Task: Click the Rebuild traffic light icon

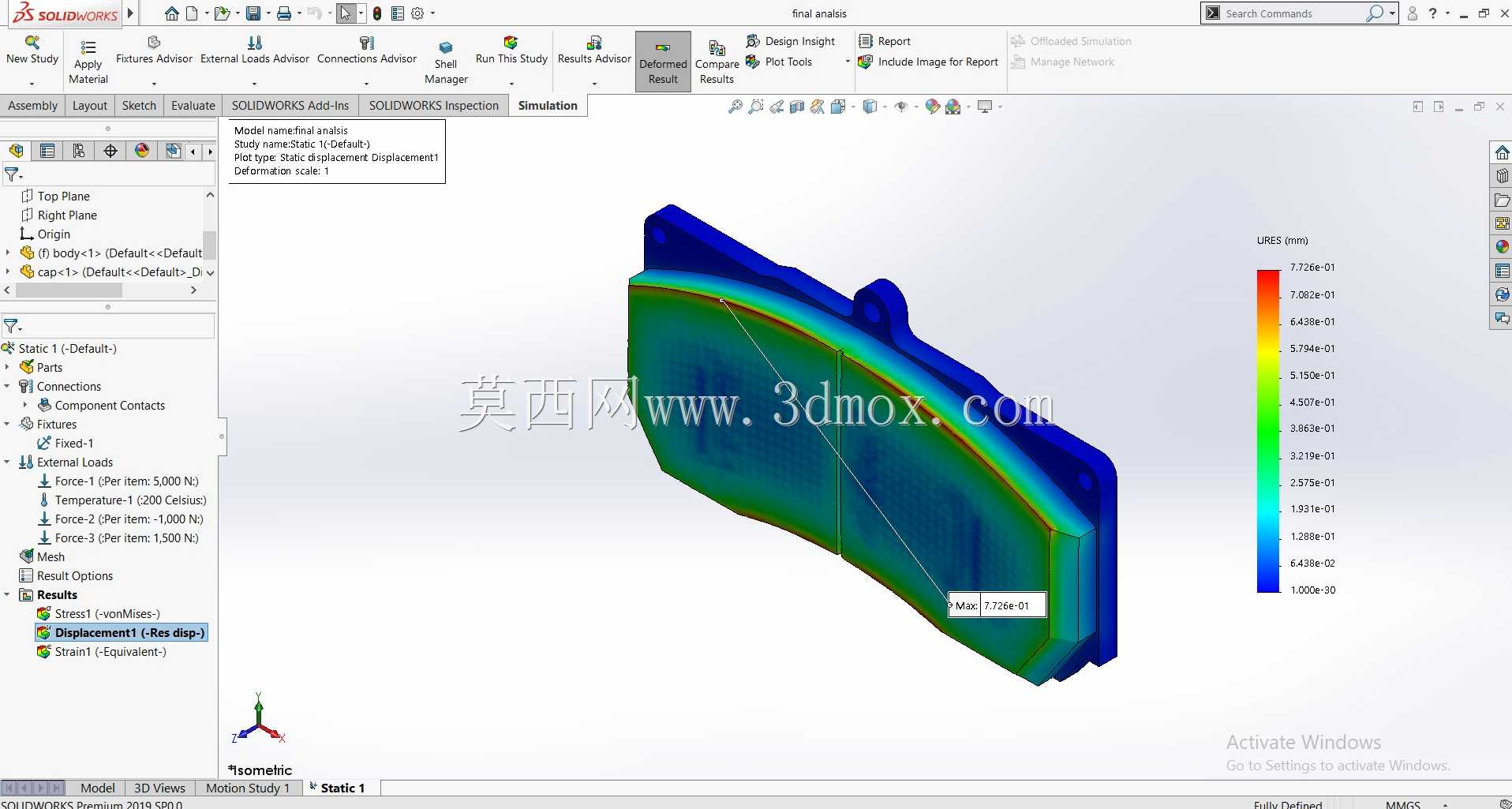Action: point(377,13)
